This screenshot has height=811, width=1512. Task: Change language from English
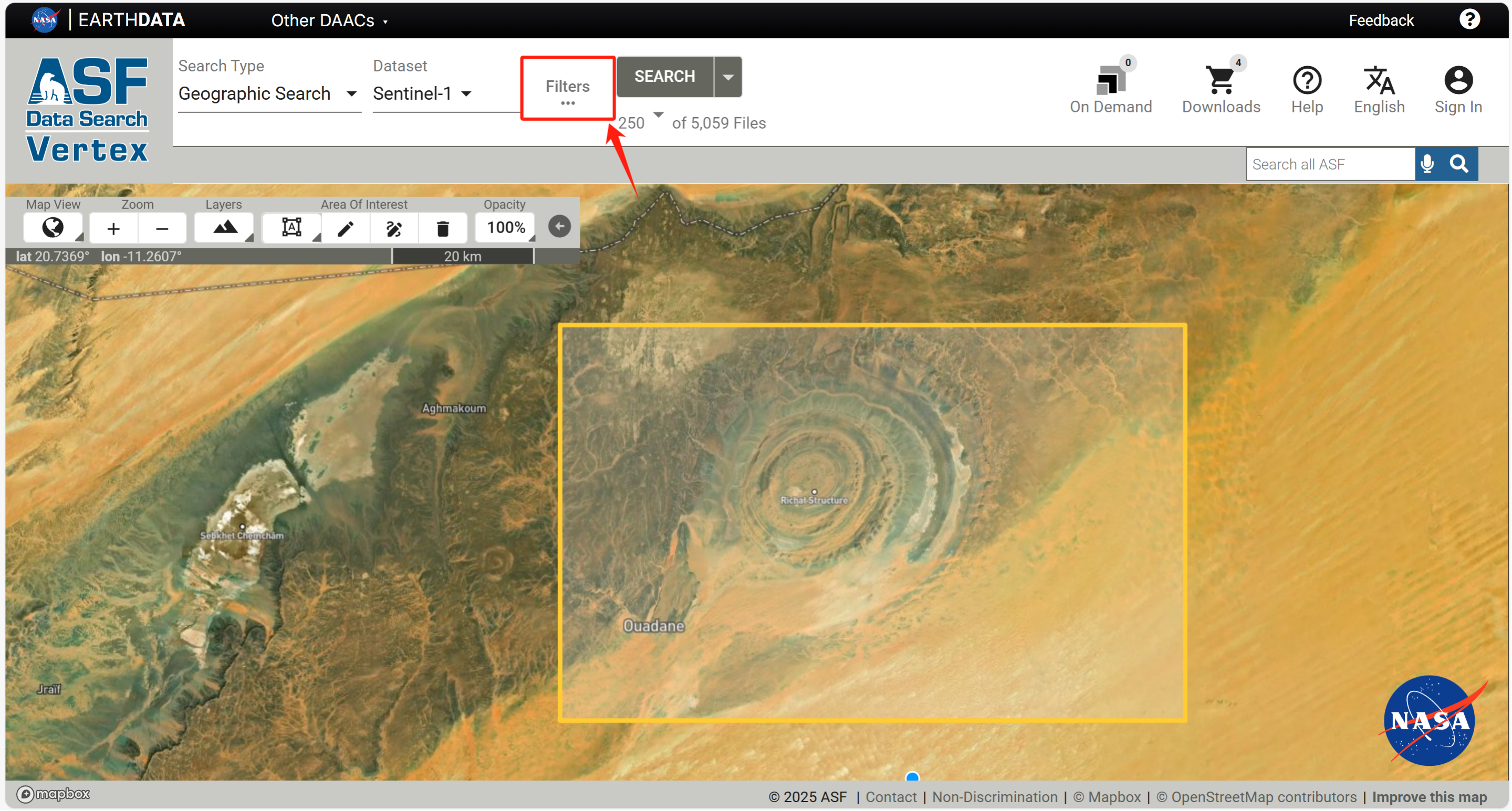point(1379,90)
